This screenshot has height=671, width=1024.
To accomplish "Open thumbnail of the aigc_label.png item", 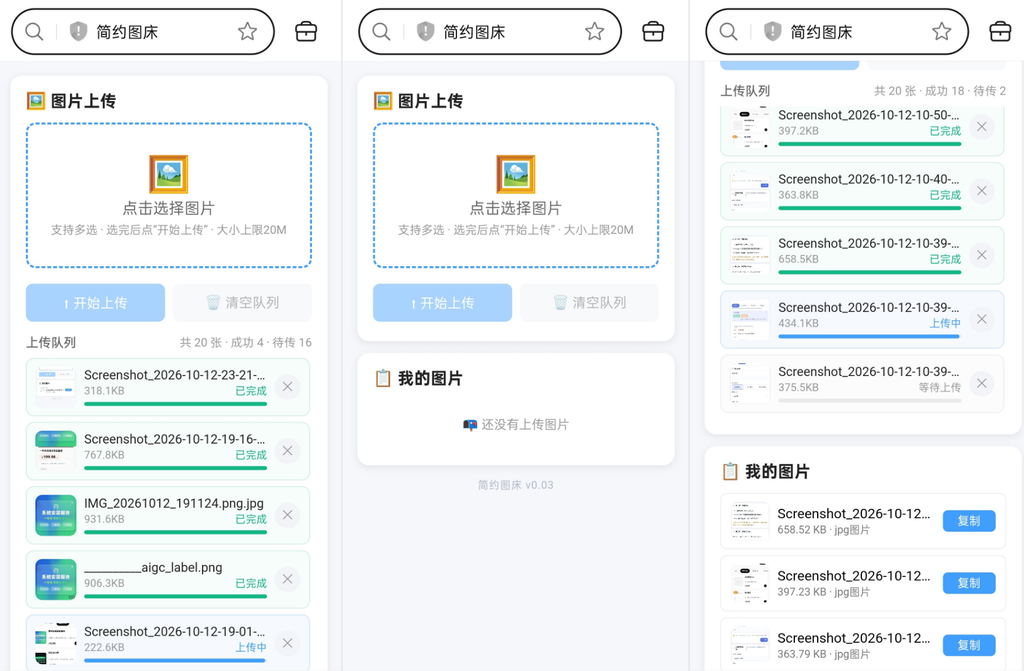I will (56, 579).
